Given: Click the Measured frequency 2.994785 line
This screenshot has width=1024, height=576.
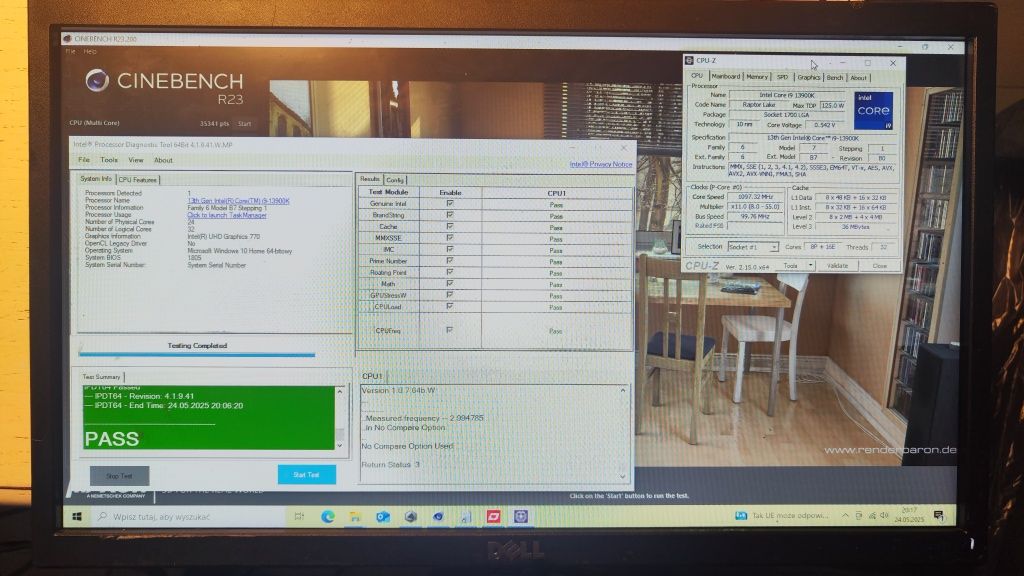Looking at the screenshot, I should click(424, 418).
